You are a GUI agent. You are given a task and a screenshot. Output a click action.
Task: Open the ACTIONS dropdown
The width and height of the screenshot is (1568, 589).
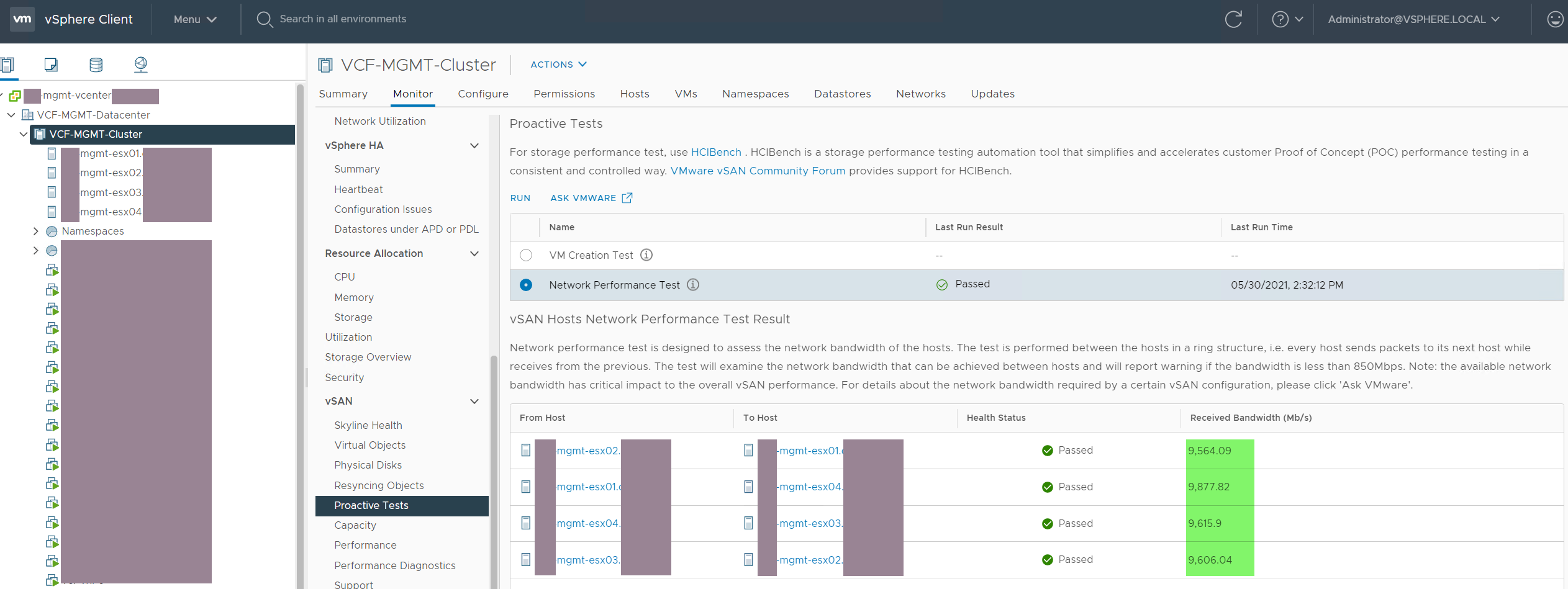tap(558, 65)
